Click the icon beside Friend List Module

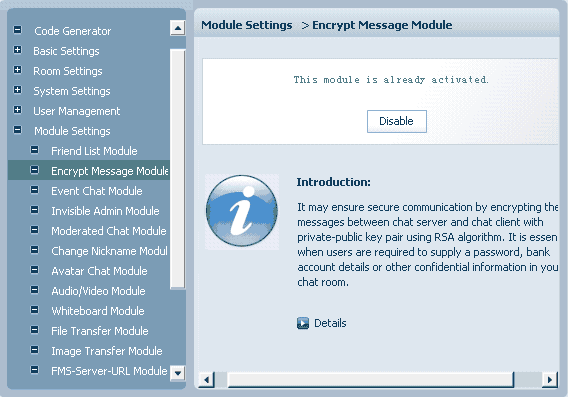click(x=34, y=150)
